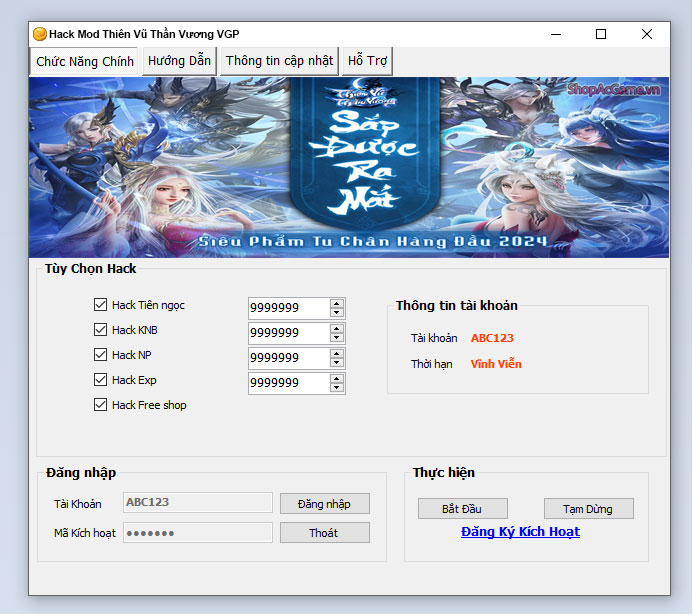Click the ABC123 account name text

[492, 338]
